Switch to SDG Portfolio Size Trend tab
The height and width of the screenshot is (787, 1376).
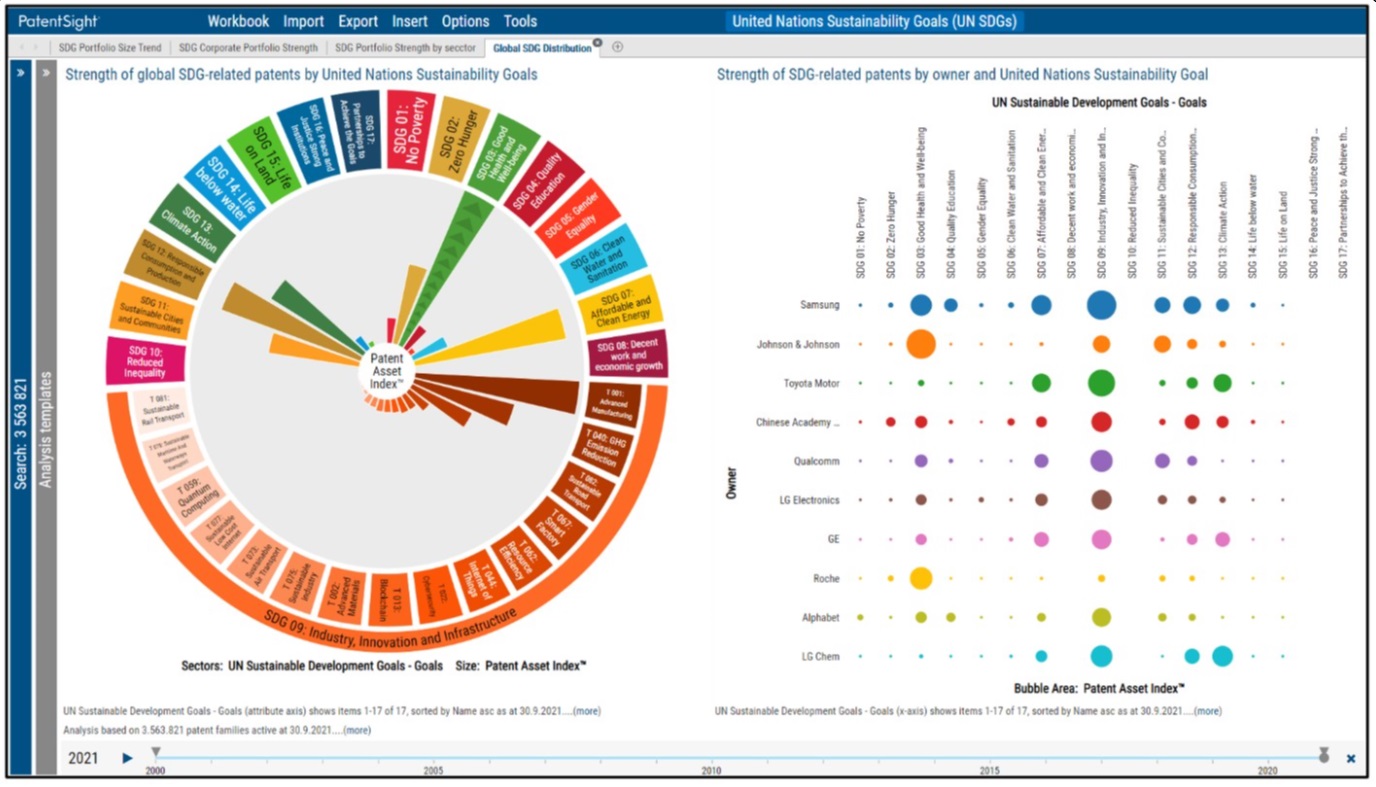pyautogui.click(x=109, y=47)
